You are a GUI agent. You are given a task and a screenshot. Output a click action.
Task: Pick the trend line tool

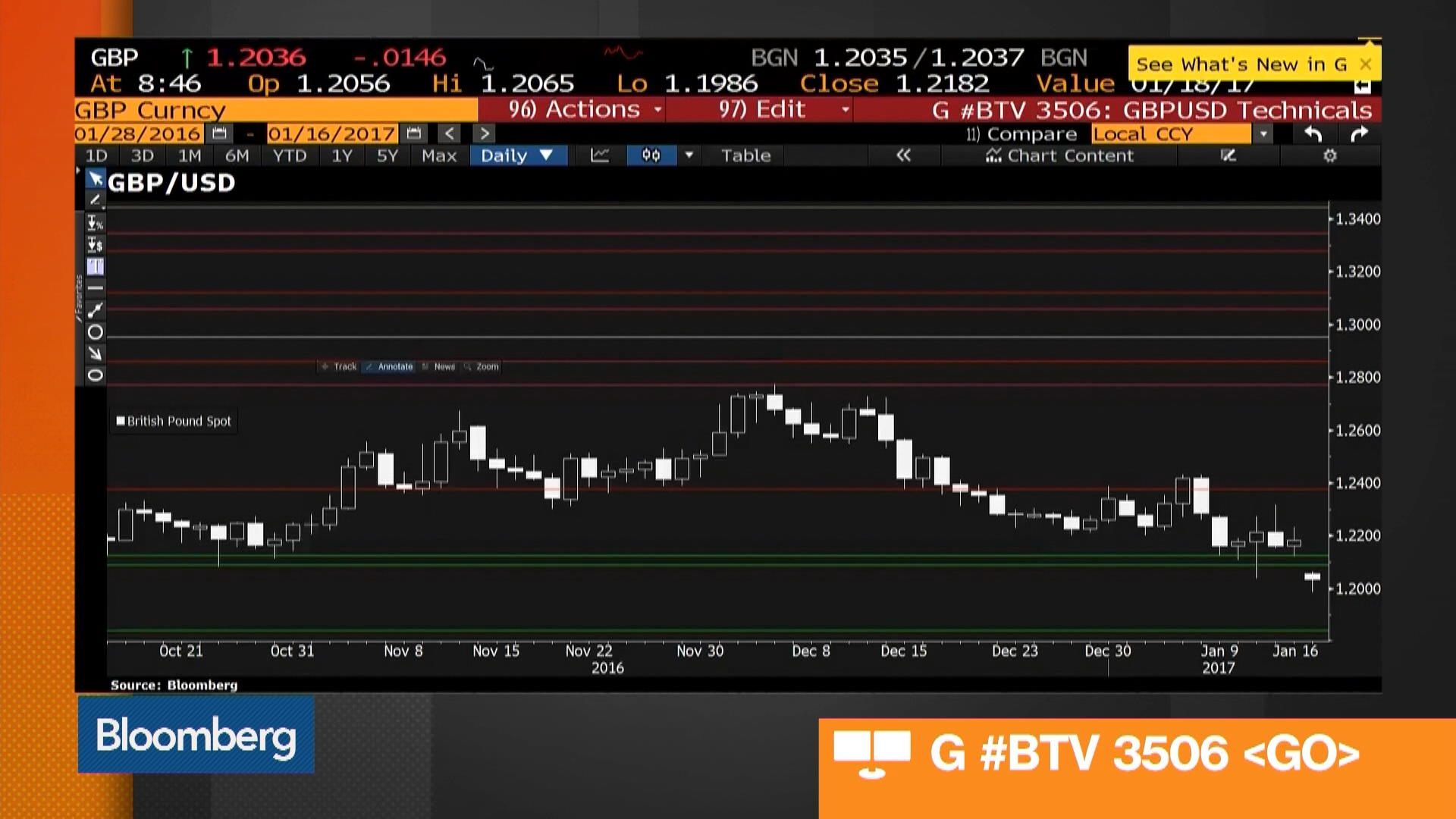tap(96, 310)
